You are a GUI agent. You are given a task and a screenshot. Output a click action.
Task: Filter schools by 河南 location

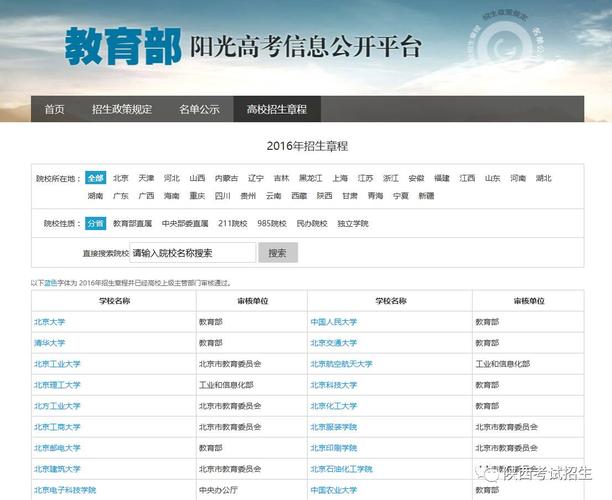click(x=518, y=178)
